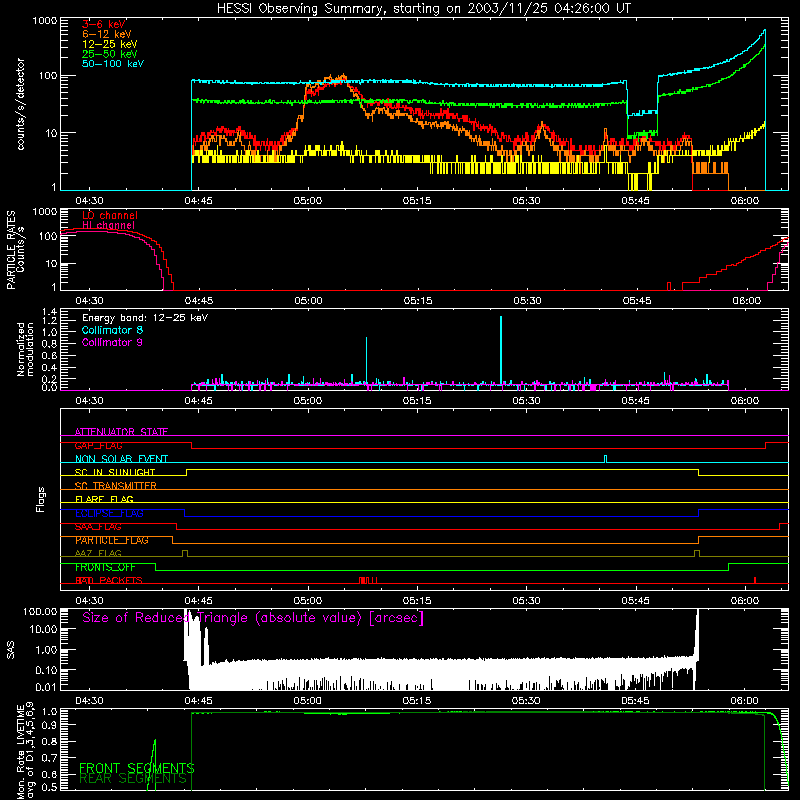Click the HESSI Observing Summary title text
The image size is (800, 800).
[x=423, y=8]
